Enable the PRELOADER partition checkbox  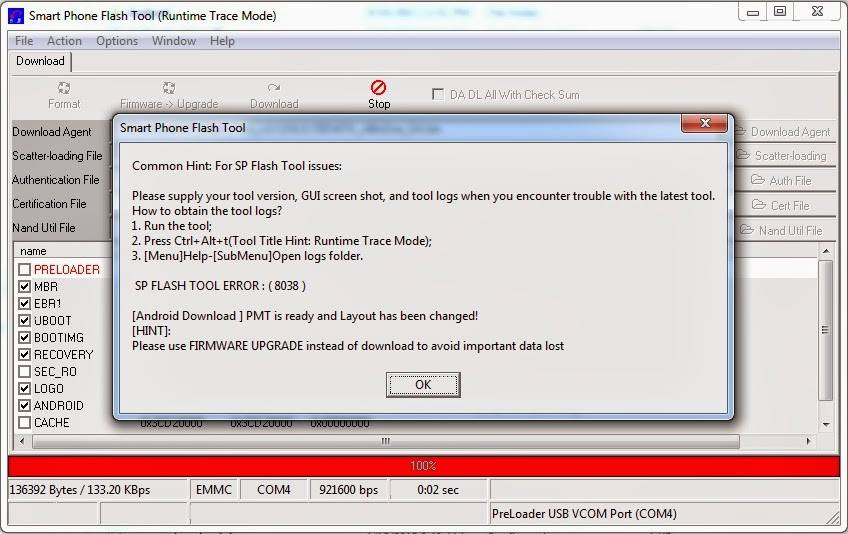24,269
